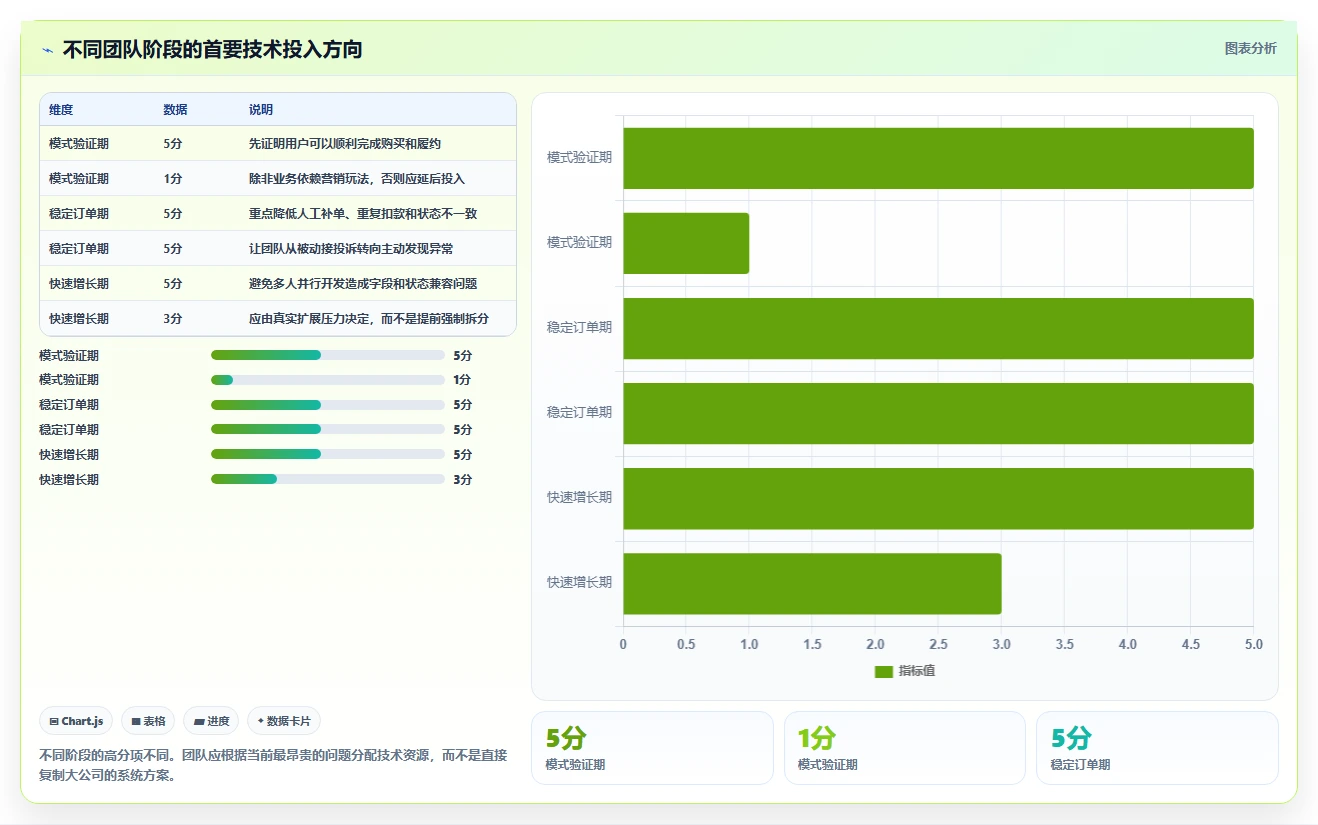1318x825 pixels.
Task: Click the 4.0 x-axis tick label
Action: [1127, 645]
